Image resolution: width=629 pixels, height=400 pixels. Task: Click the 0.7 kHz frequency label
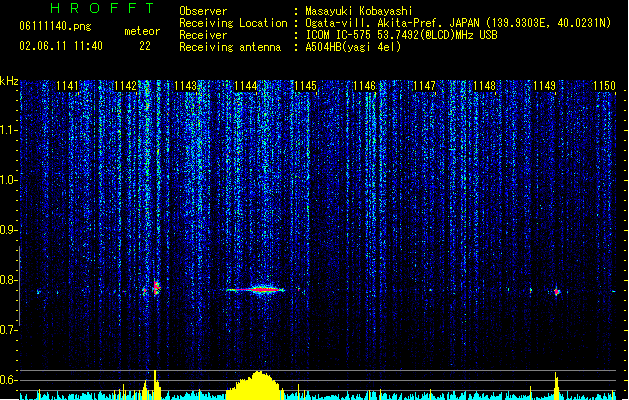8,330
